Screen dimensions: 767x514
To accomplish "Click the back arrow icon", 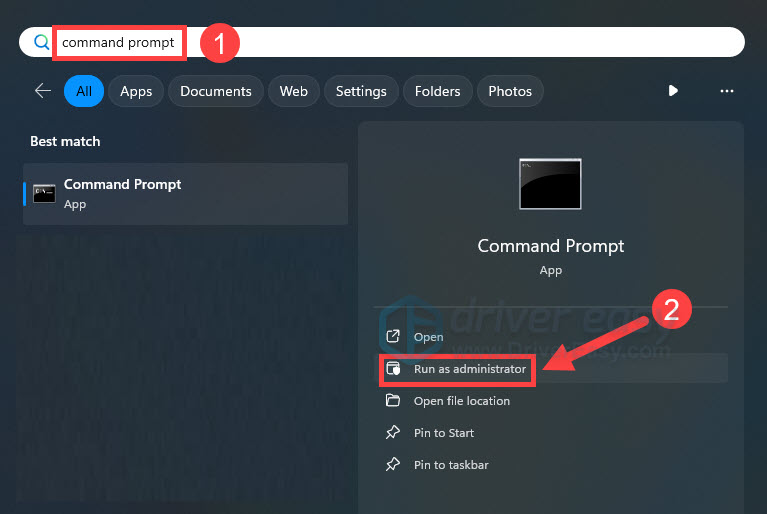I will [x=42, y=91].
